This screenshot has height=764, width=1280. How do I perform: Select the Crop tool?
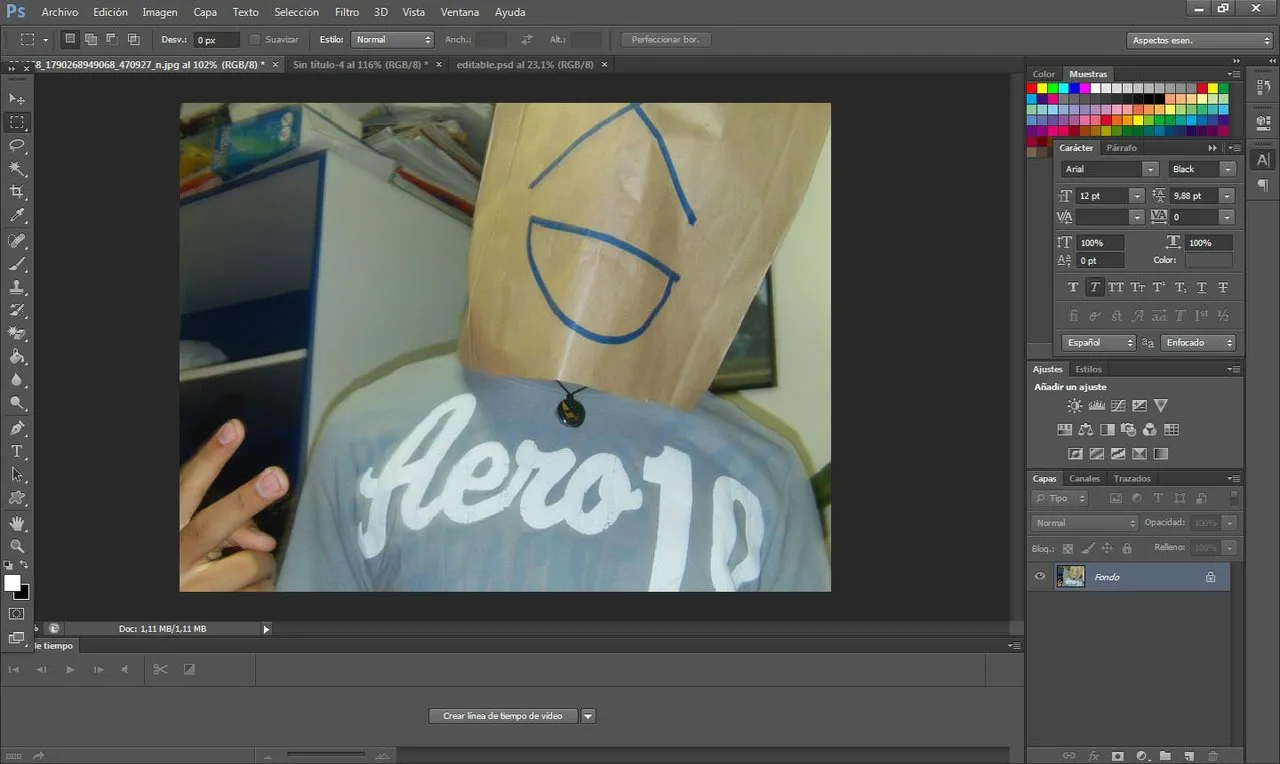pos(17,192)
